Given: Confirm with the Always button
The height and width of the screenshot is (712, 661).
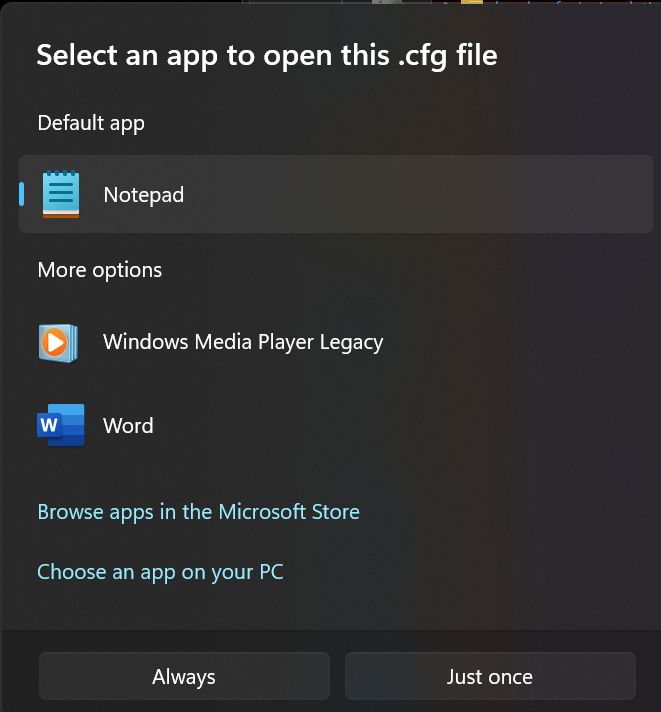Looking at the screenshot, I should coord(184,676).
